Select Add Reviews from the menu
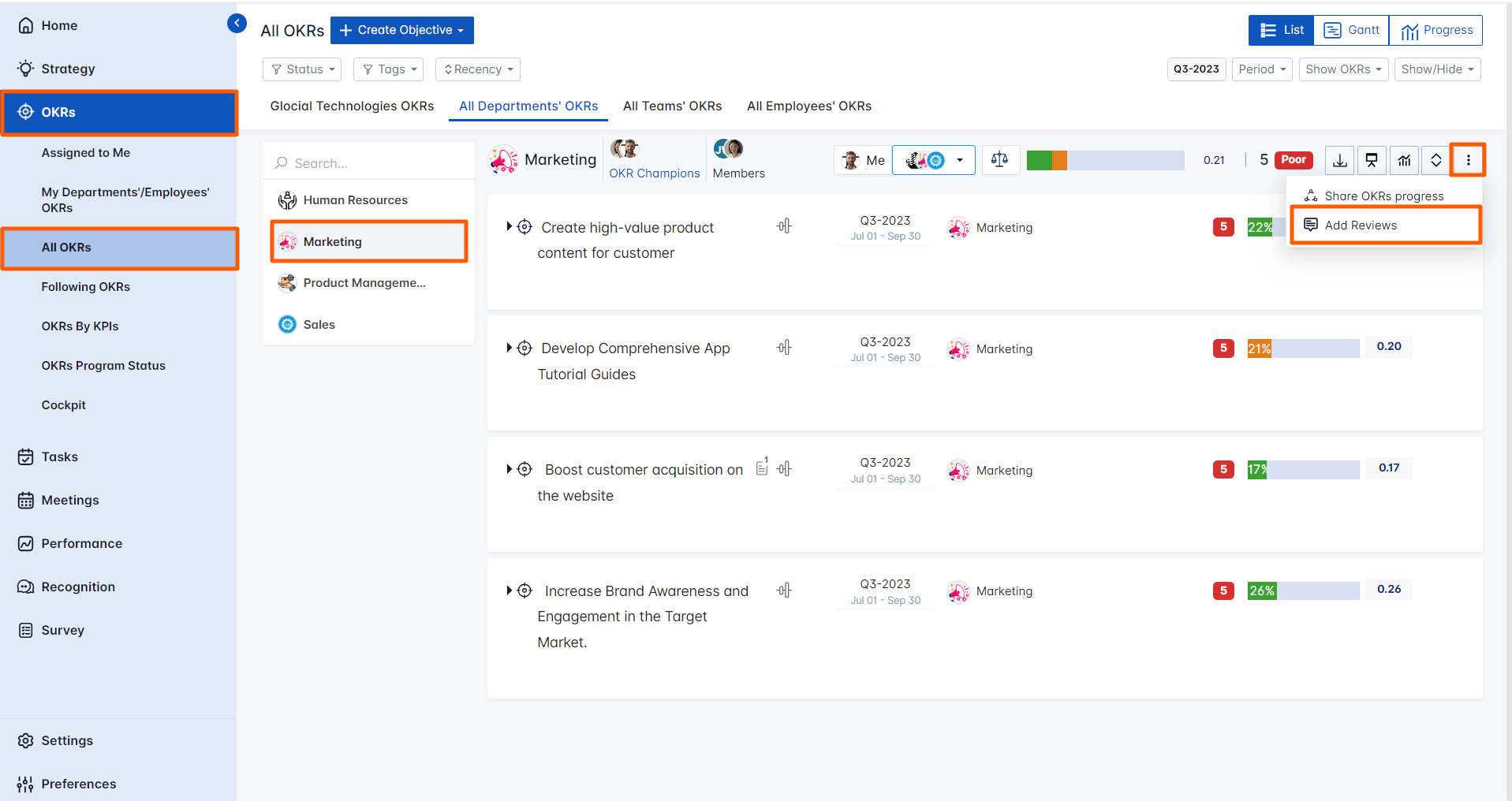The image size is (1512, 801). tap(1361, 225)
